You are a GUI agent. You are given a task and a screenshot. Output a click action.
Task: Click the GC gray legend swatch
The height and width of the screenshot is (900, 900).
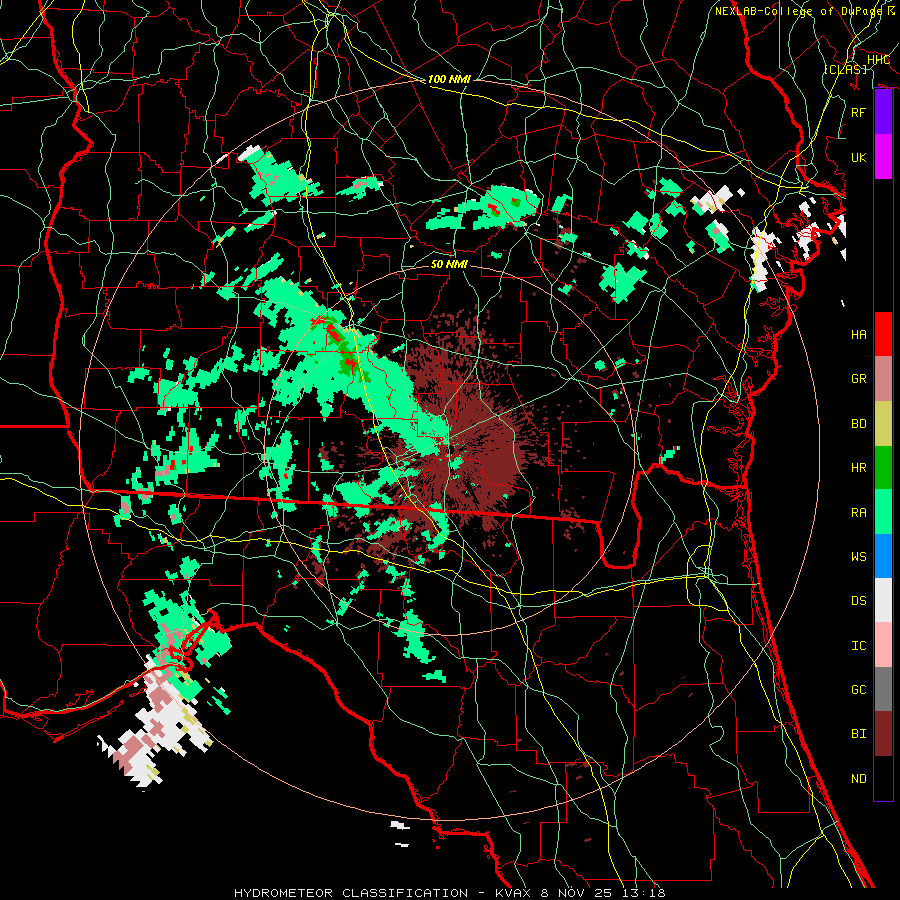click(x=883, y=689)
